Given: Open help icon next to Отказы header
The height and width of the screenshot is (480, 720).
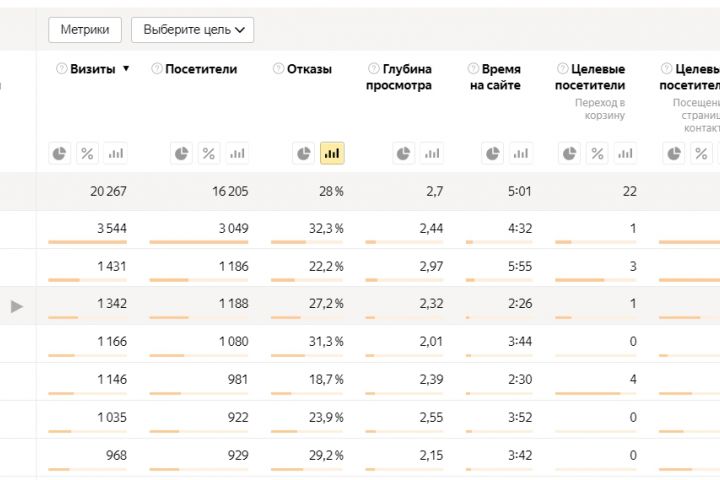Looking at the screenshot, I should [278, 69].
